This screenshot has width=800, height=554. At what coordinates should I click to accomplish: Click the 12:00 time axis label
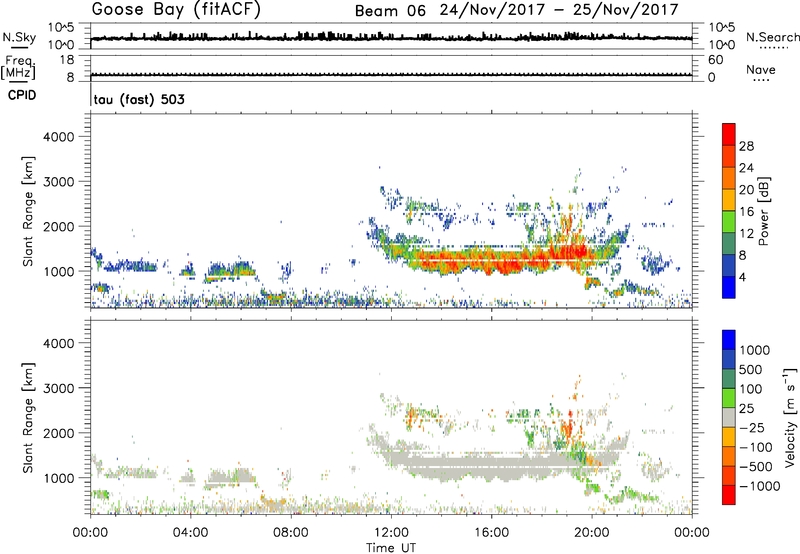point(391,533)
